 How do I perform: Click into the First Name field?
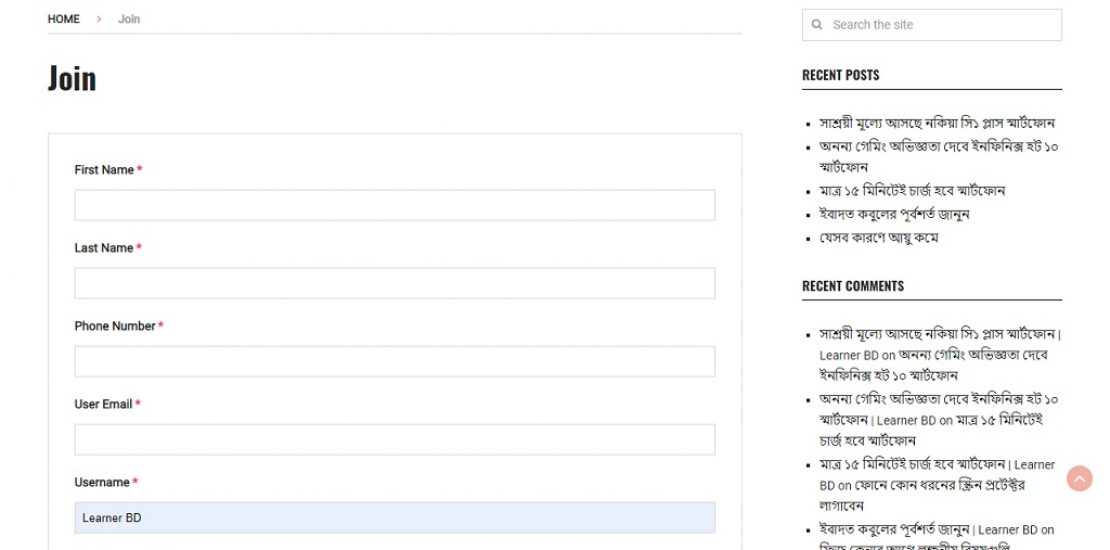(x=394, y=205)
